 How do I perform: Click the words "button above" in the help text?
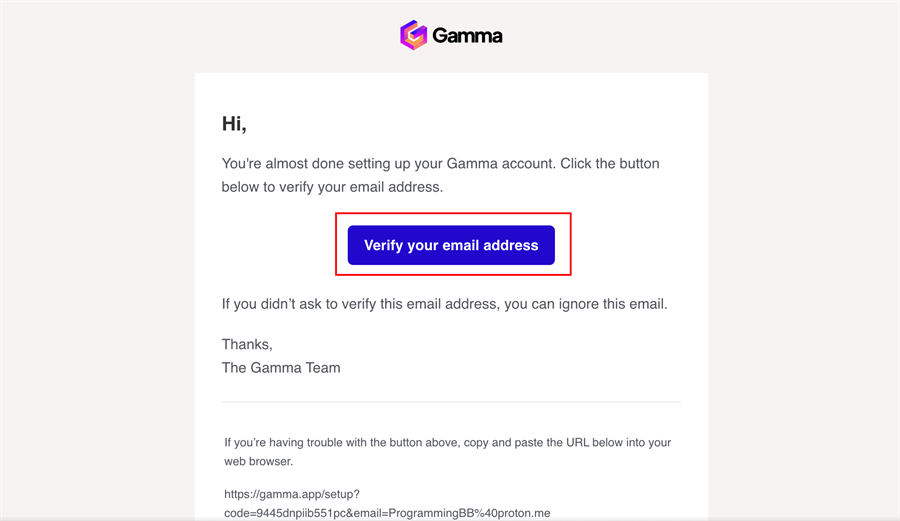[383, 442]
